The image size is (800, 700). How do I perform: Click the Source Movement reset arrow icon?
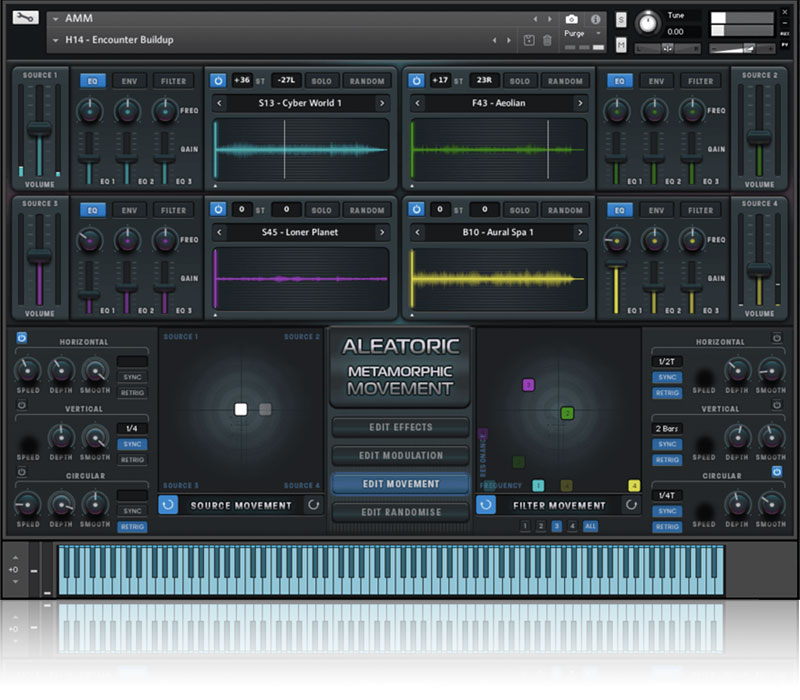[x=315, y=505]
